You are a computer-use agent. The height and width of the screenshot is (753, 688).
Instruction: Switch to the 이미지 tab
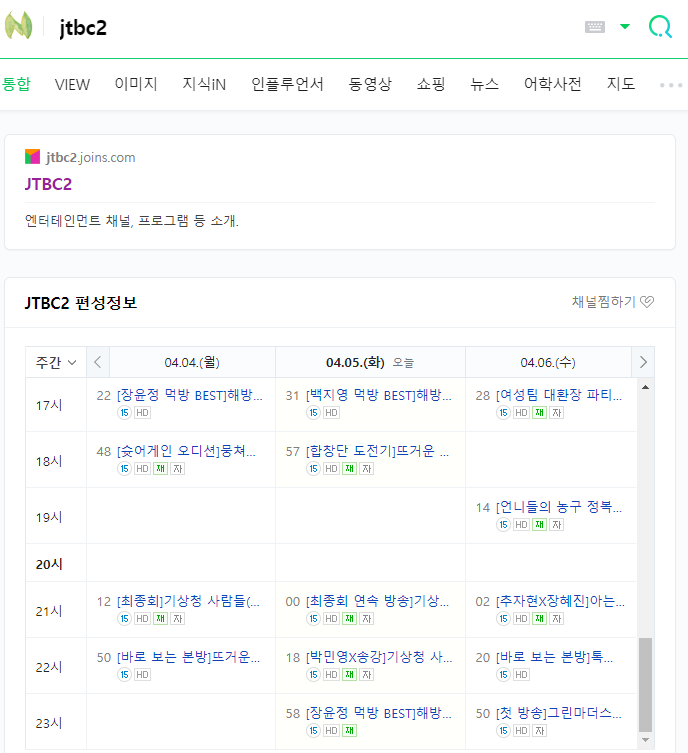point(136,84)
